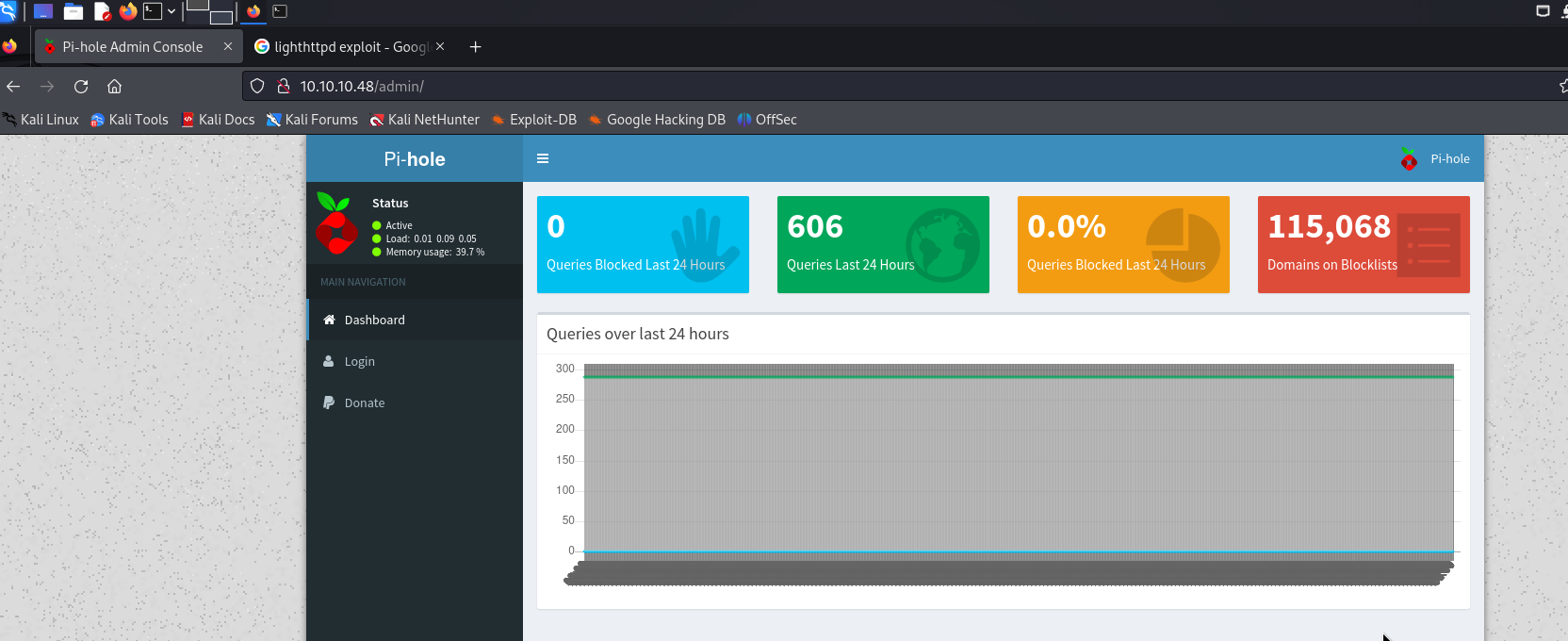This screenshot has height=641, width=1568.
Task: Reload the current page
Action: pos(81,87)
